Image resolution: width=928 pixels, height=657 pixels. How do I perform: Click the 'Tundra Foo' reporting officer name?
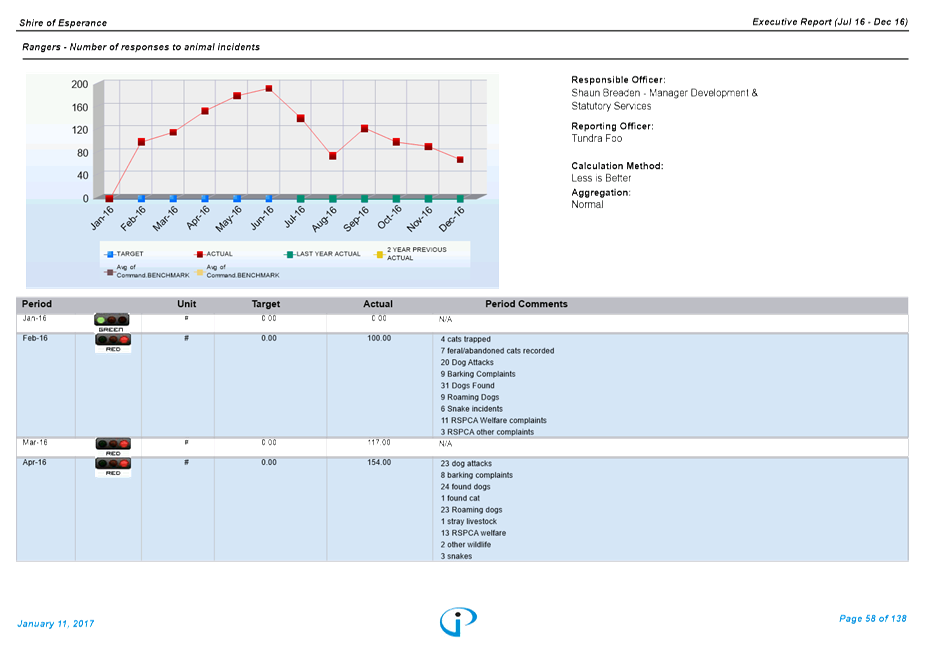tap(597, 139)
